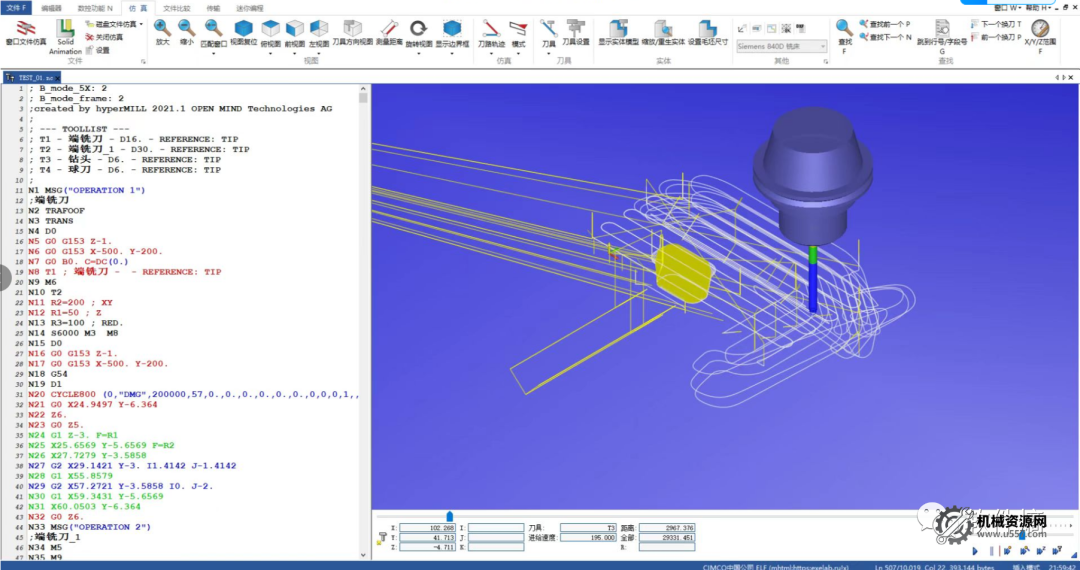This screenshot has height=570, width=1080.
Task: Click 查找下一个 find next button
Action: coord(885,36)
